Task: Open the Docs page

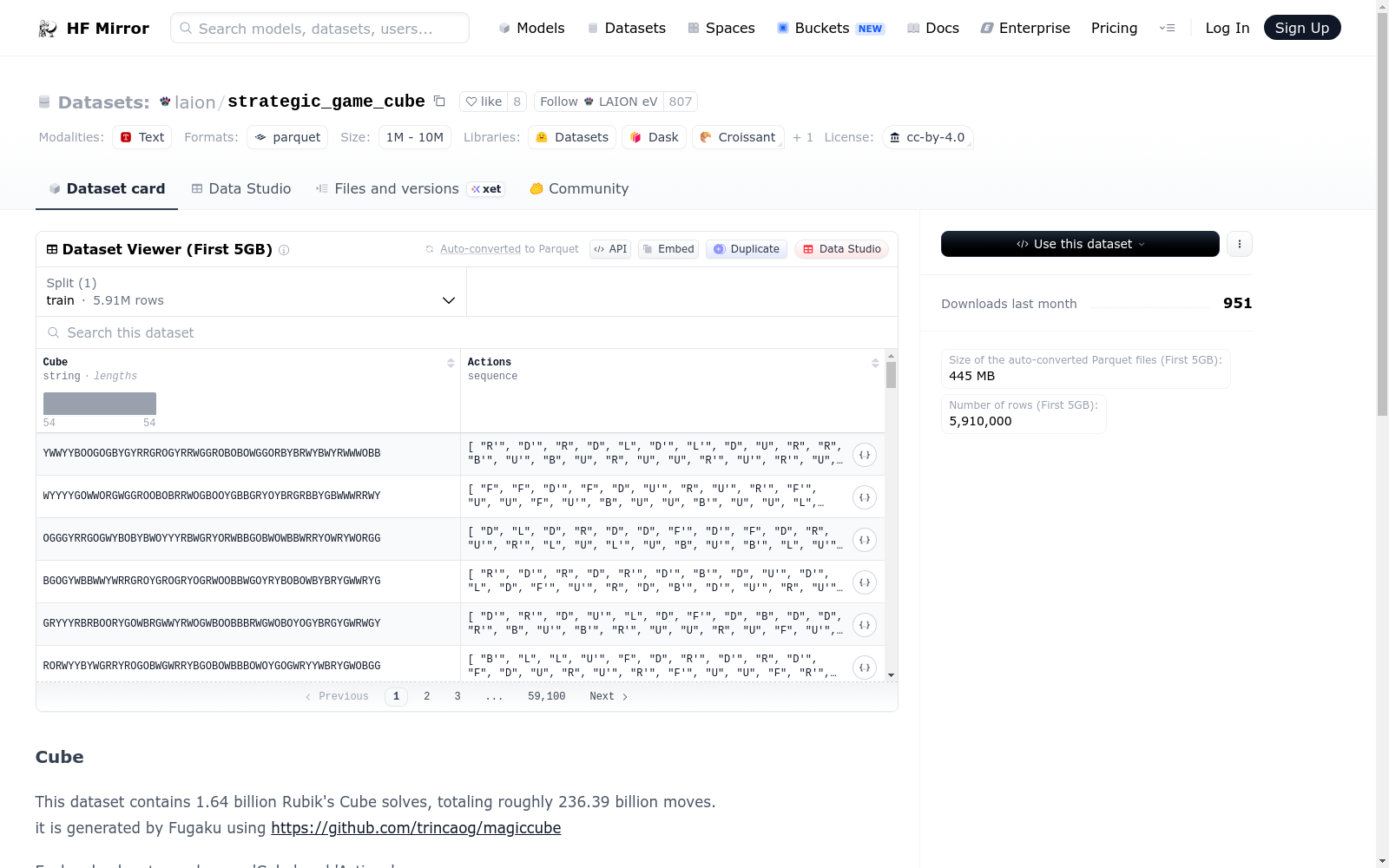Action: point(933,28)
